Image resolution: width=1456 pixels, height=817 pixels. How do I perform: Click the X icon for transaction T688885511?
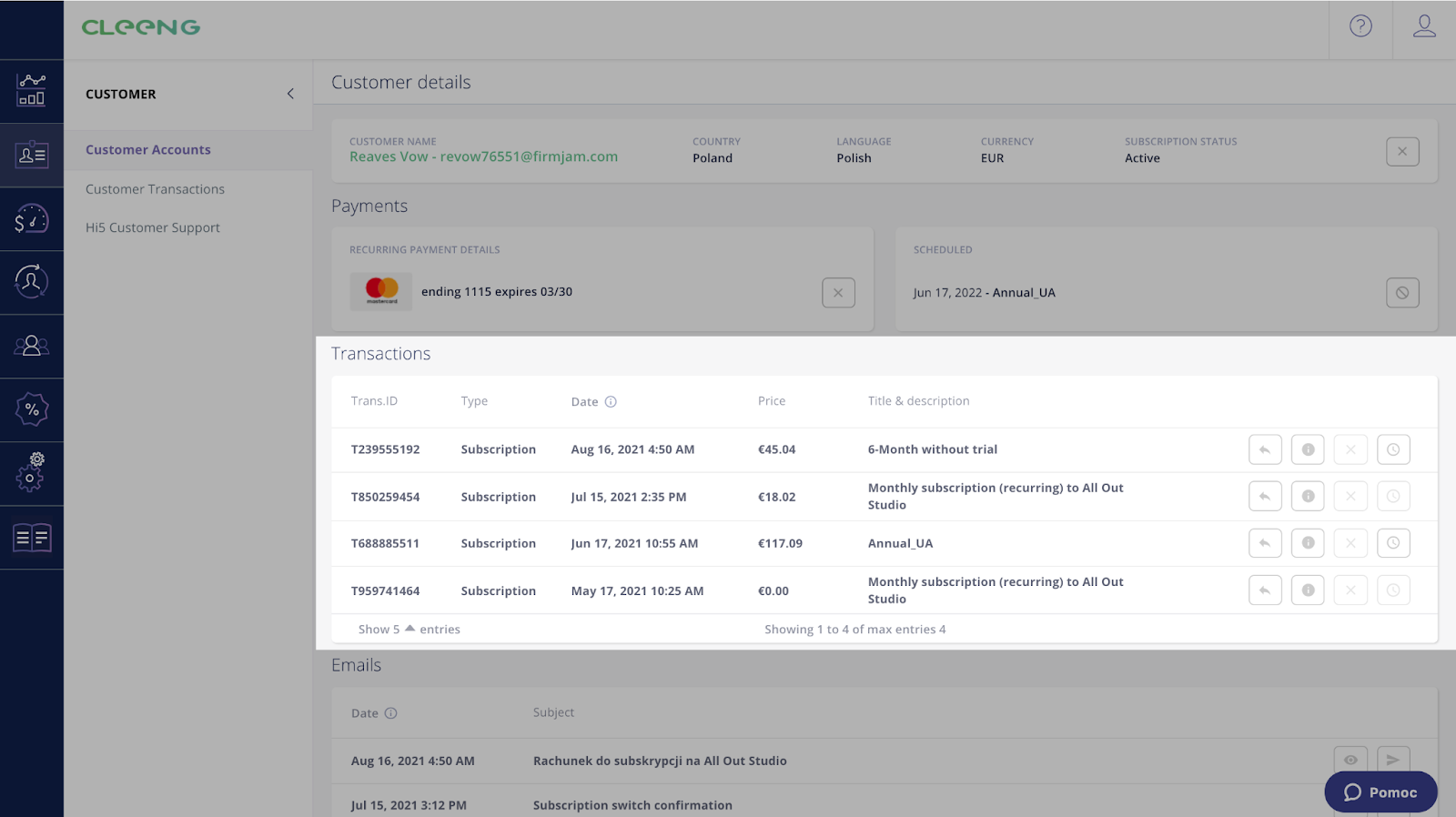coord(1350,543)
